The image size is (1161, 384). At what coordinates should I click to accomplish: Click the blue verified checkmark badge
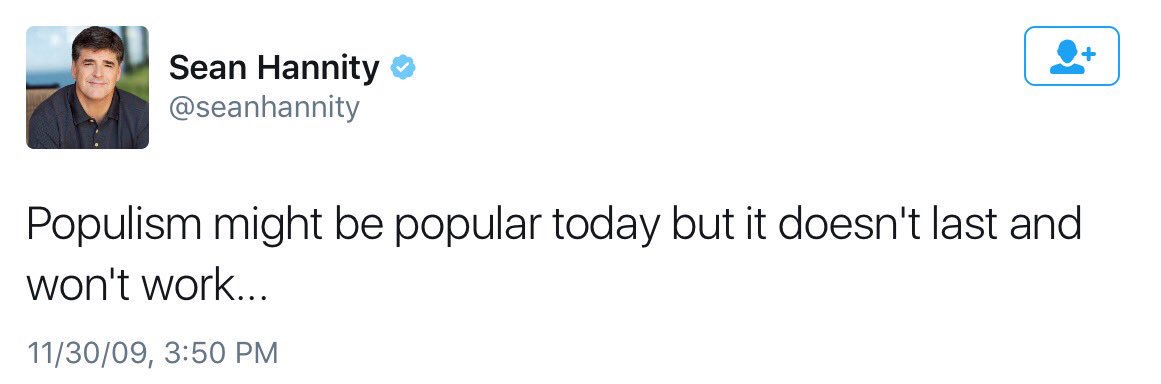pyautogui.click(x=404, y=68)
